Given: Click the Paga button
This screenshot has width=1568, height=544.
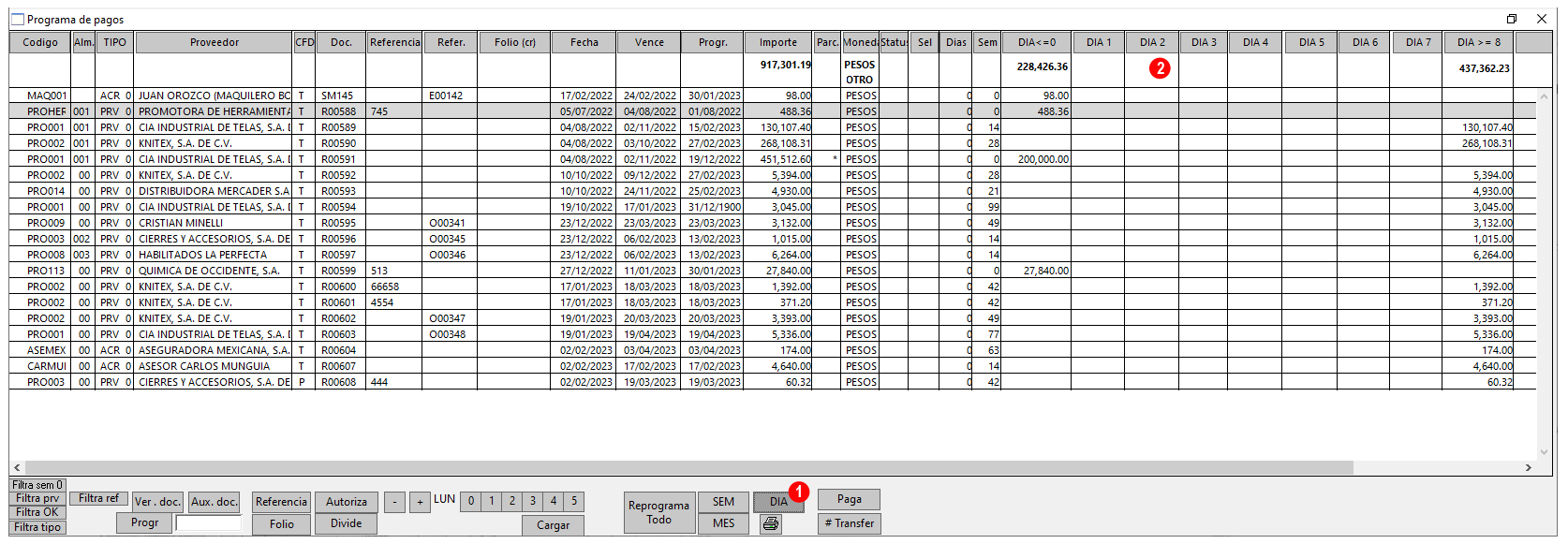Looking at the screenshot, I should (850, 499).
